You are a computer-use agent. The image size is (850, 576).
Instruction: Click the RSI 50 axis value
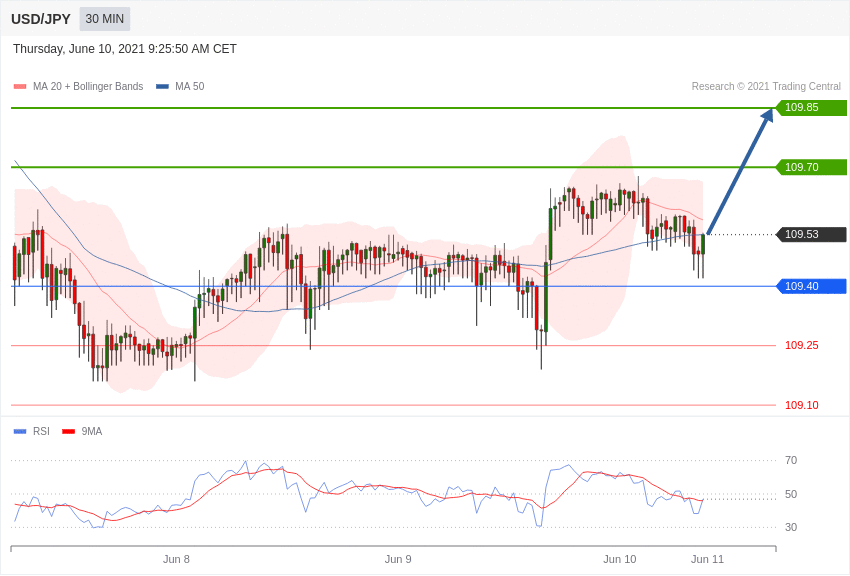point(791,494)
